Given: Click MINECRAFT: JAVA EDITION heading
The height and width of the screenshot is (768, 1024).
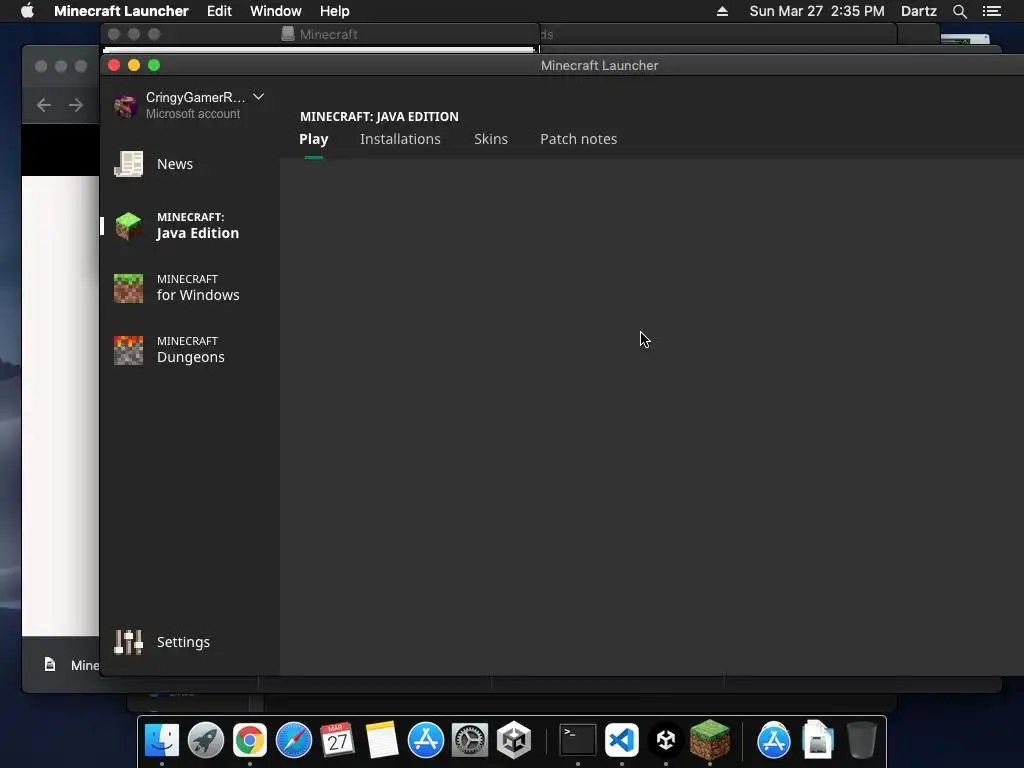Looking at the screenshot, I should click(x=379, y=117).
